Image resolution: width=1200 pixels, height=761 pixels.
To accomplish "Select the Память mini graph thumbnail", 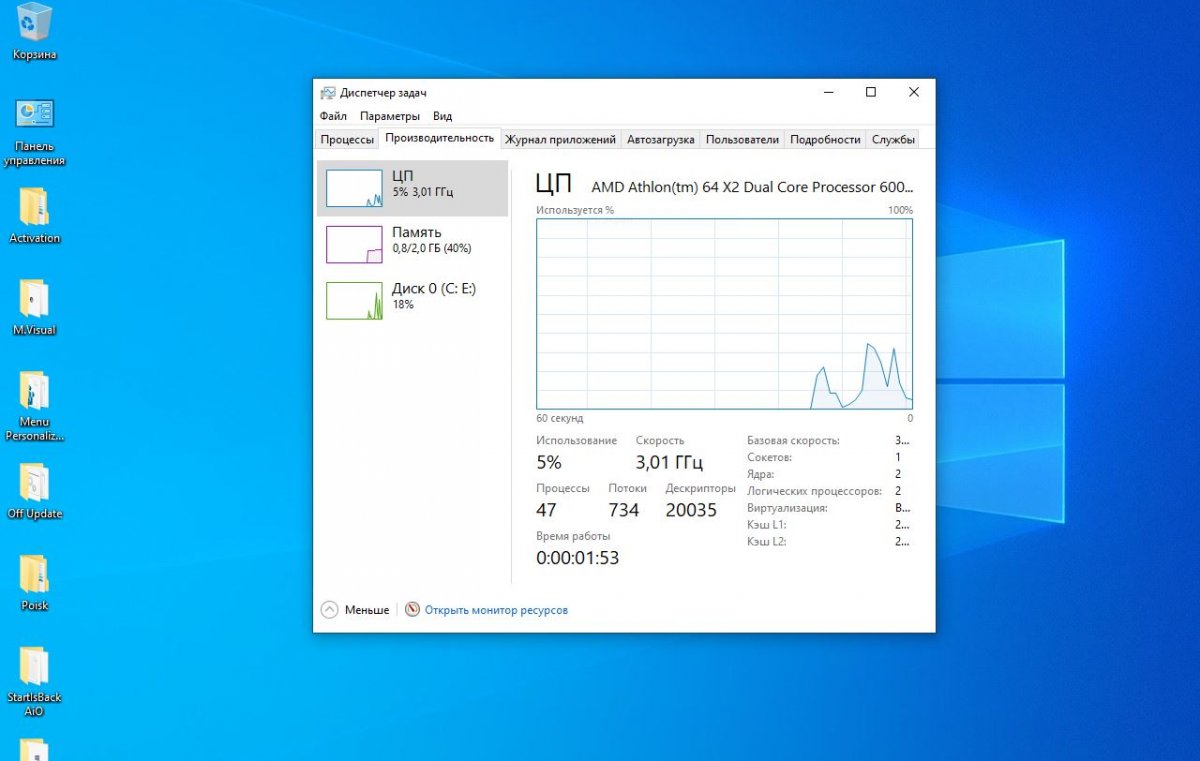I will click(x=354, y=244).
